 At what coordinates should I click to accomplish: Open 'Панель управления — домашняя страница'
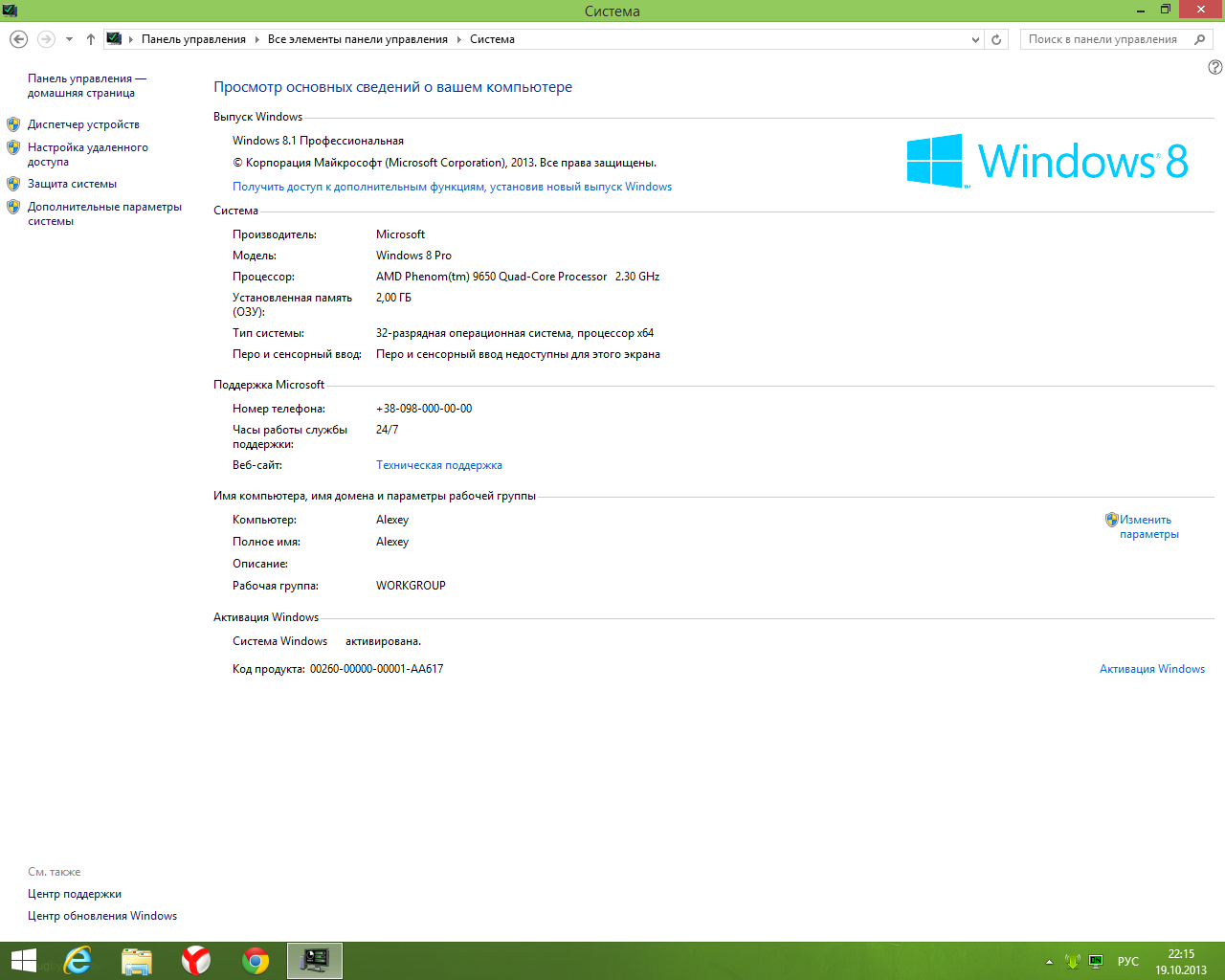point(87,85)
